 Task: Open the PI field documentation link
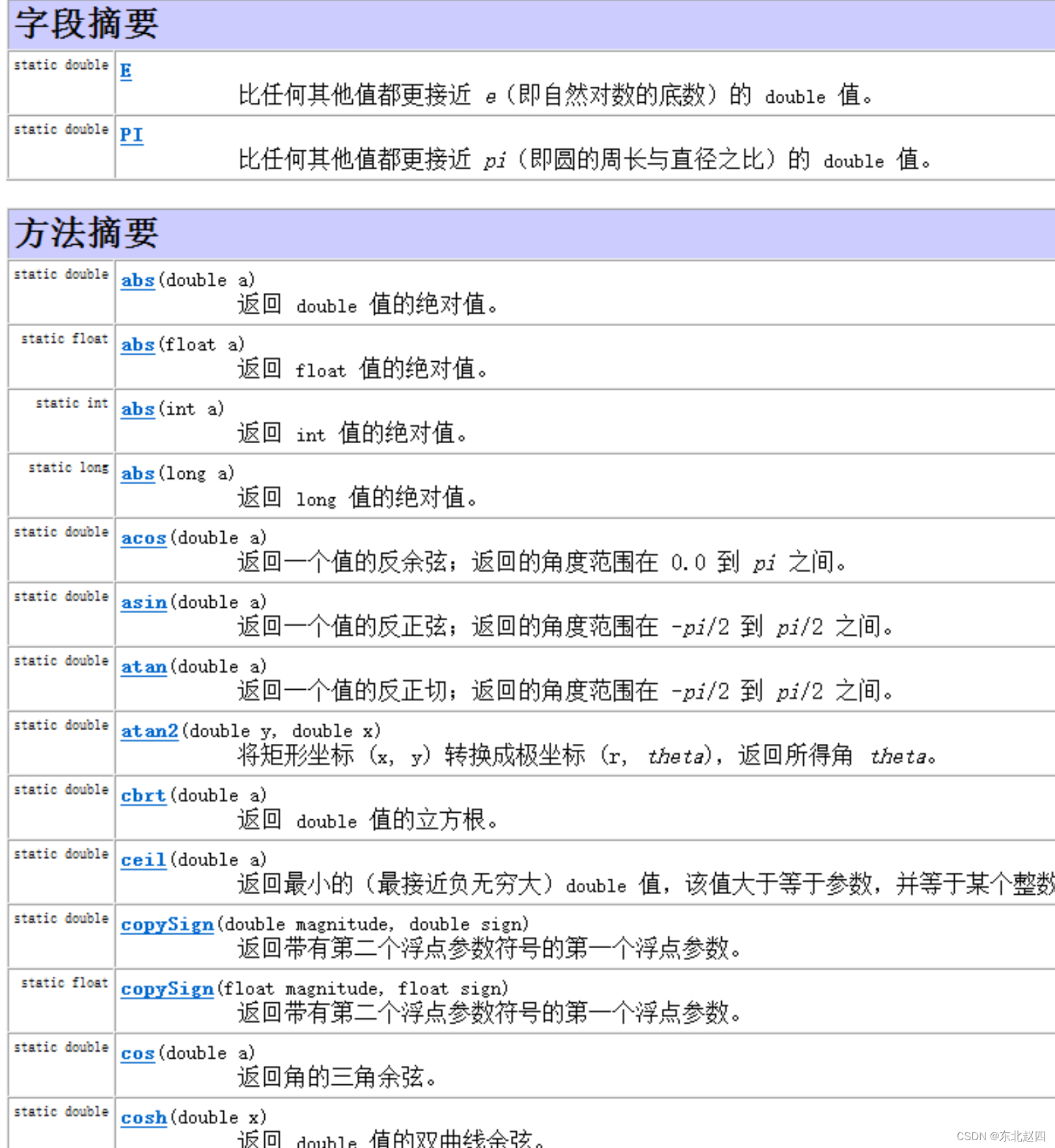click(x=131, y=136)
